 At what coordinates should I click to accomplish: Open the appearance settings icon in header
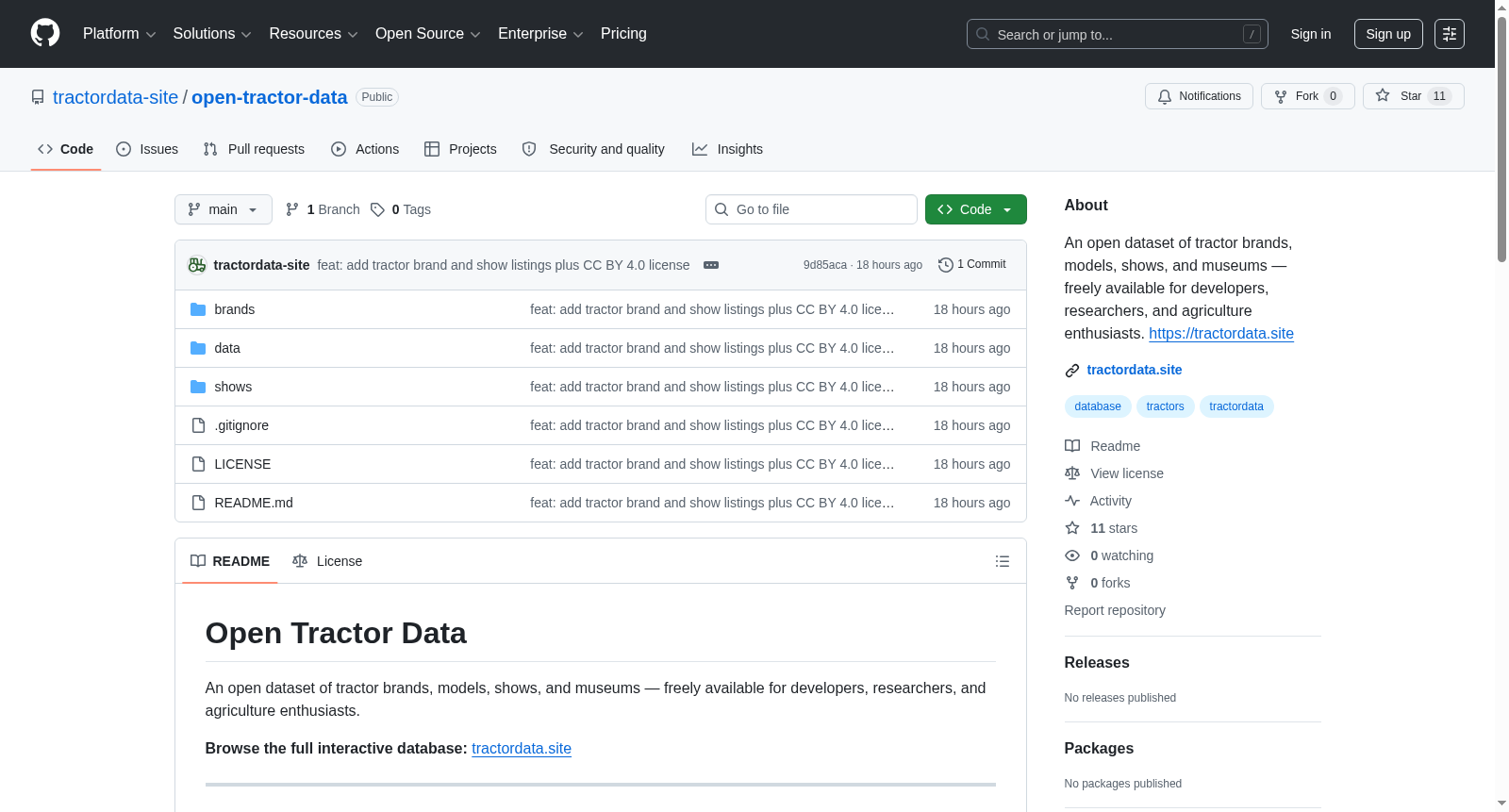(x=1450, y=34)
